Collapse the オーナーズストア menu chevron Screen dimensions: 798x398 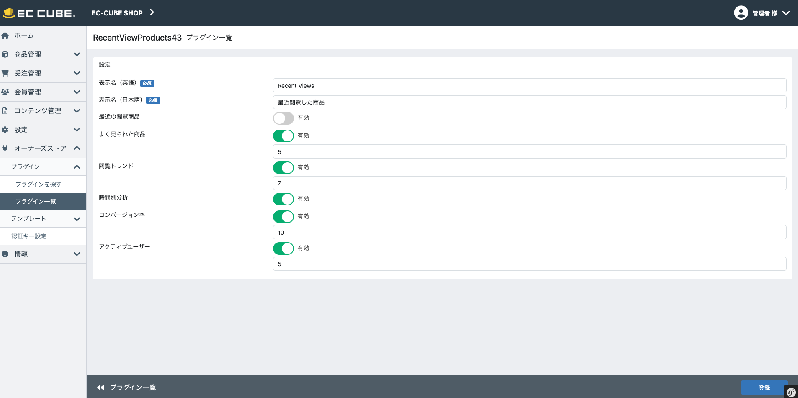pos(77,148)
